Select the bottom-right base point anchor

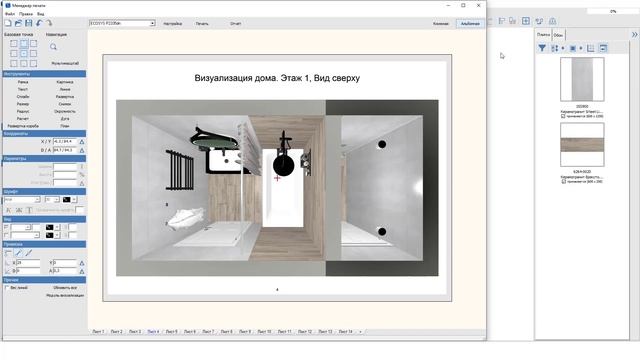[x=33, y=63]
